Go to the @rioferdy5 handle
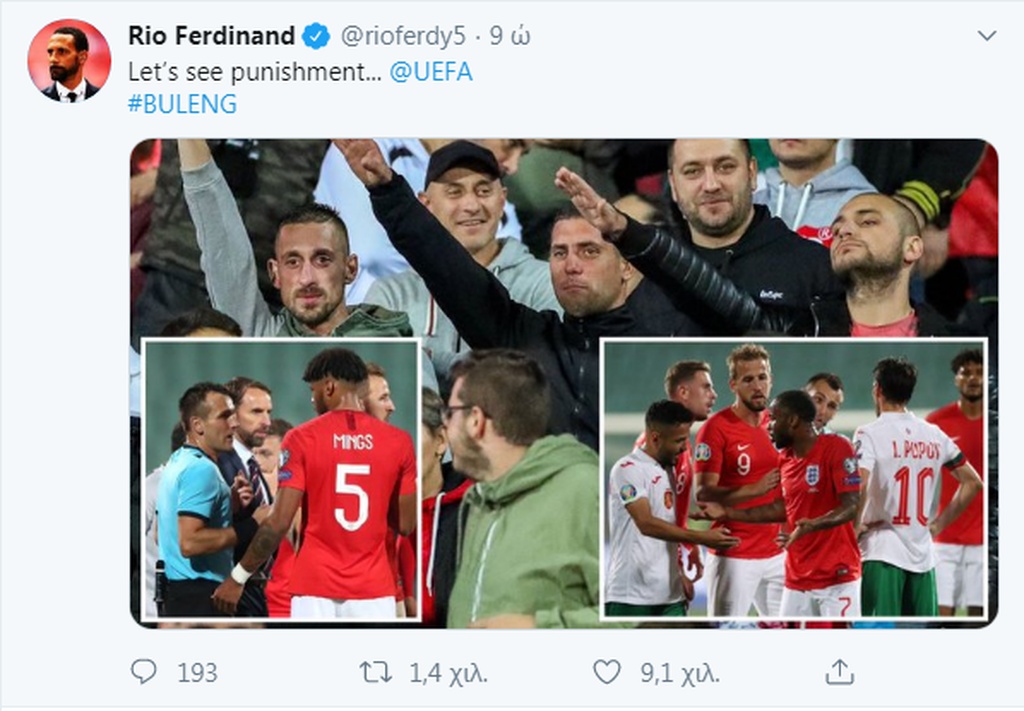This screenshot has width=1024, height=711. [x=404, y=37]
